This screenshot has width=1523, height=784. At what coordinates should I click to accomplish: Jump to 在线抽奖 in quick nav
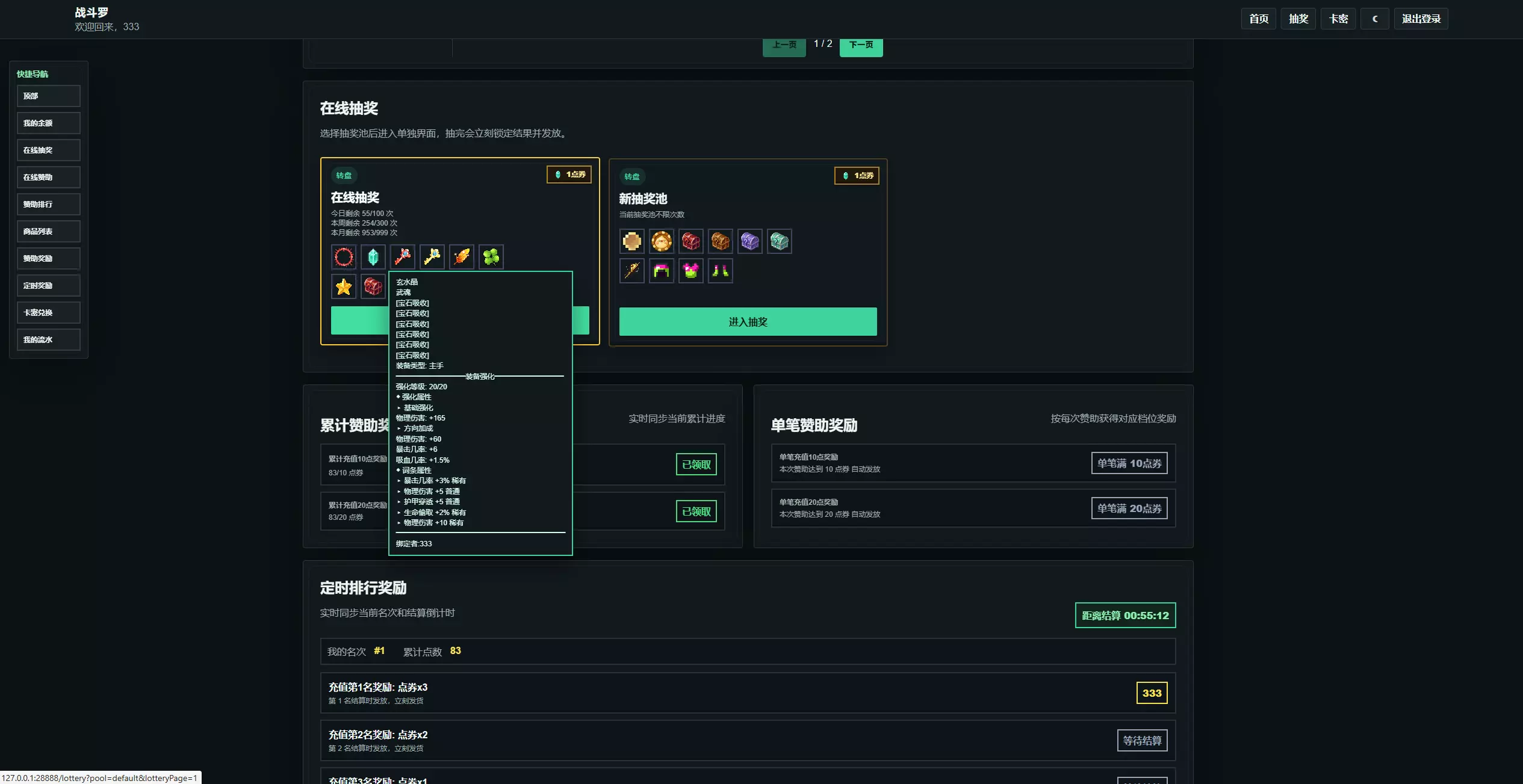49,150
